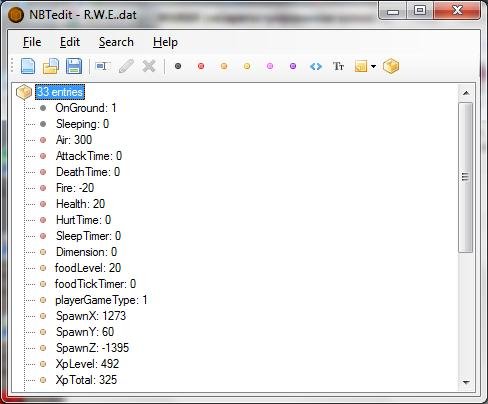Open the Search menu
Screen dimensions: 488x404
(x=116, y=42)
